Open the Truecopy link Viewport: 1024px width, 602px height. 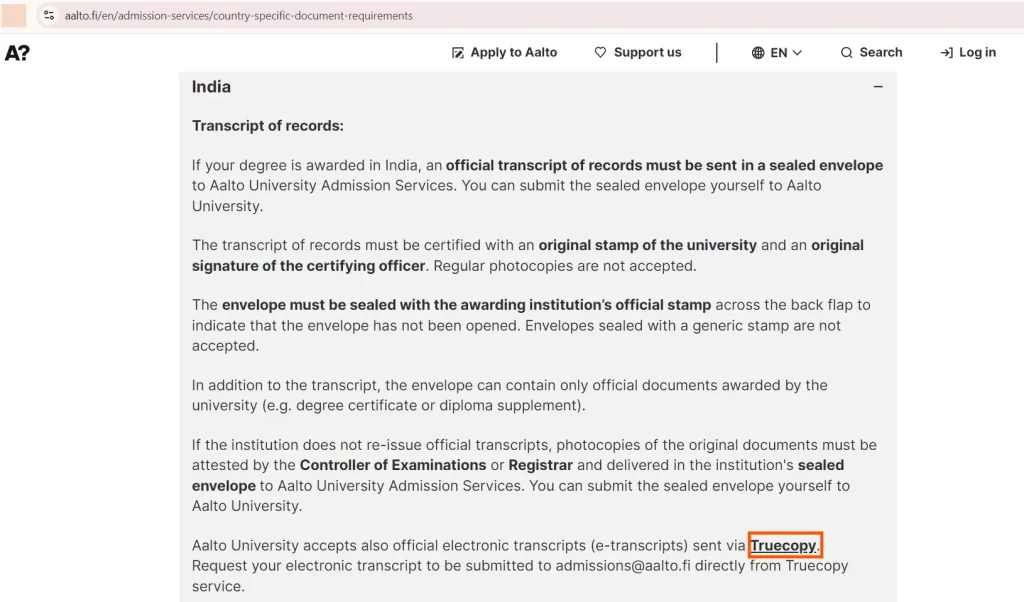pos(783,545)
